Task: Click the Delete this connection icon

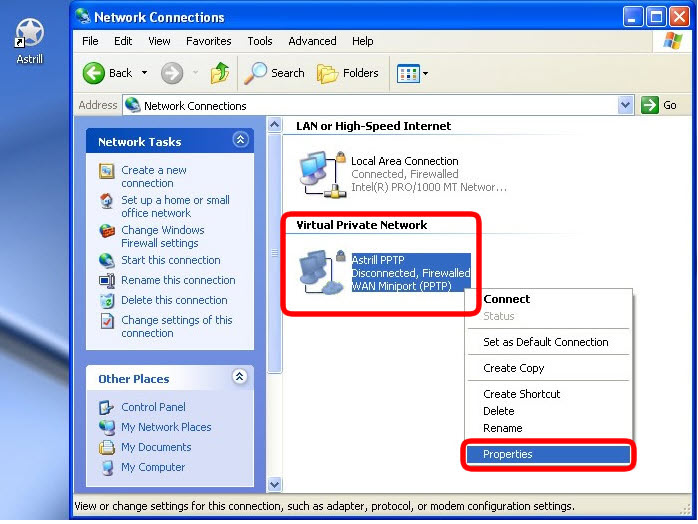Action: [x=107, y=301]
